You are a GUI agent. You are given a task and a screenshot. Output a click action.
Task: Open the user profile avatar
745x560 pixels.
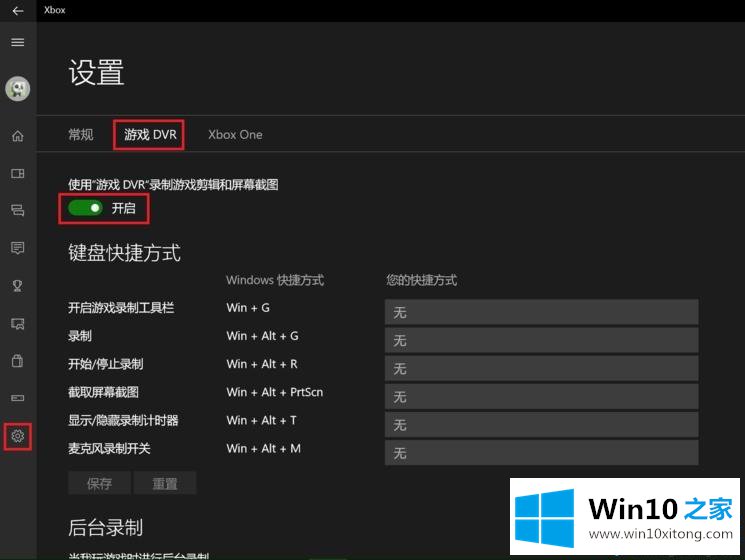(17, 89)
